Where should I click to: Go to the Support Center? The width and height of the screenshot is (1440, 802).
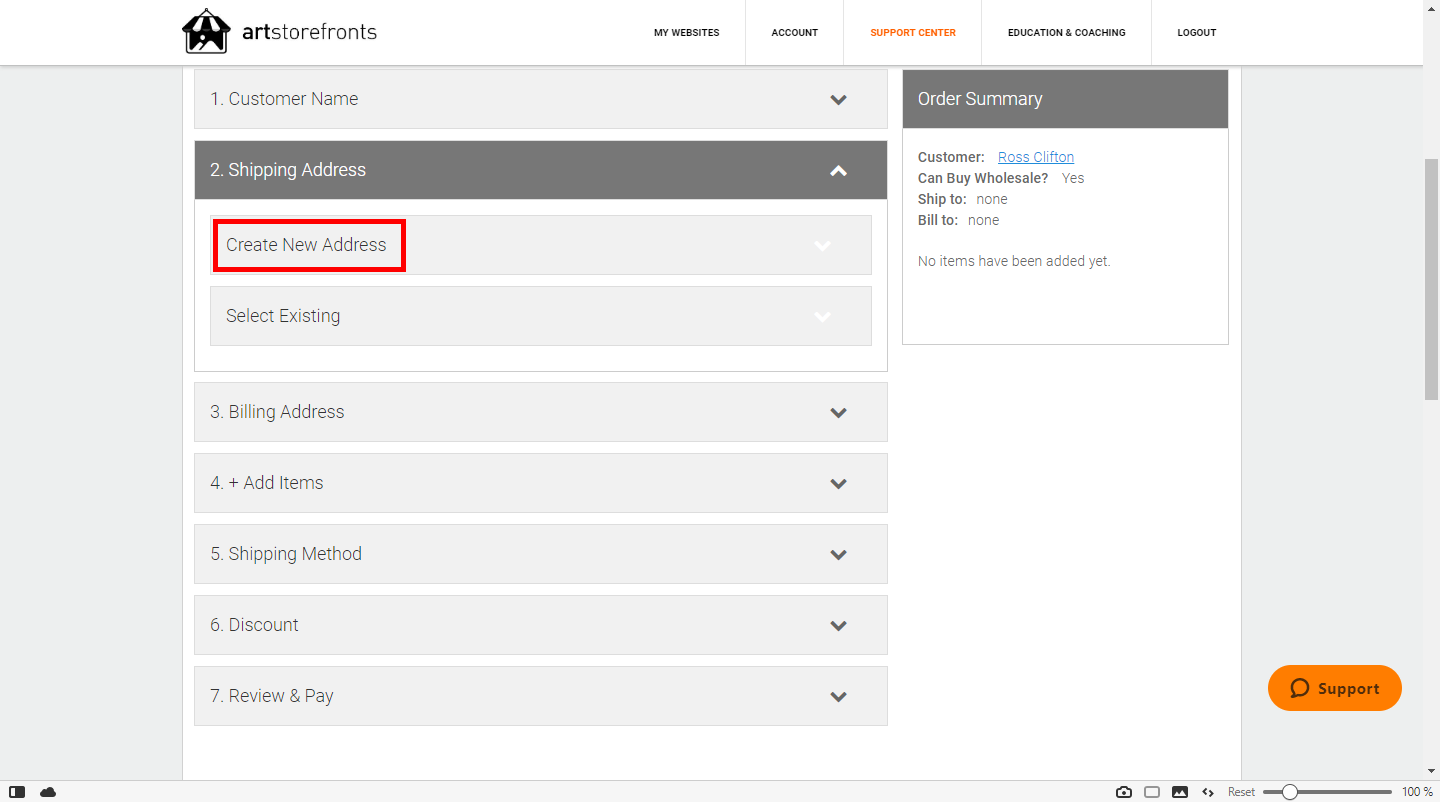(x=912, y=33)
